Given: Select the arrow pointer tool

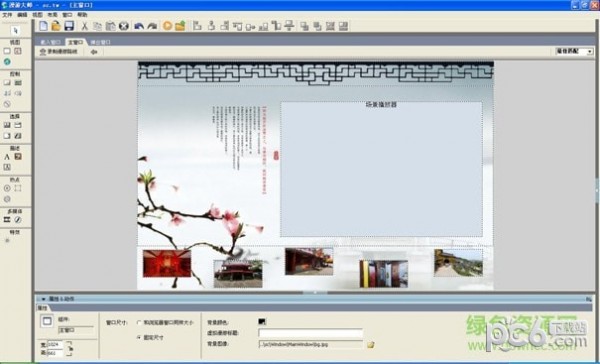Looking at the screenshot, I should 15,30.
